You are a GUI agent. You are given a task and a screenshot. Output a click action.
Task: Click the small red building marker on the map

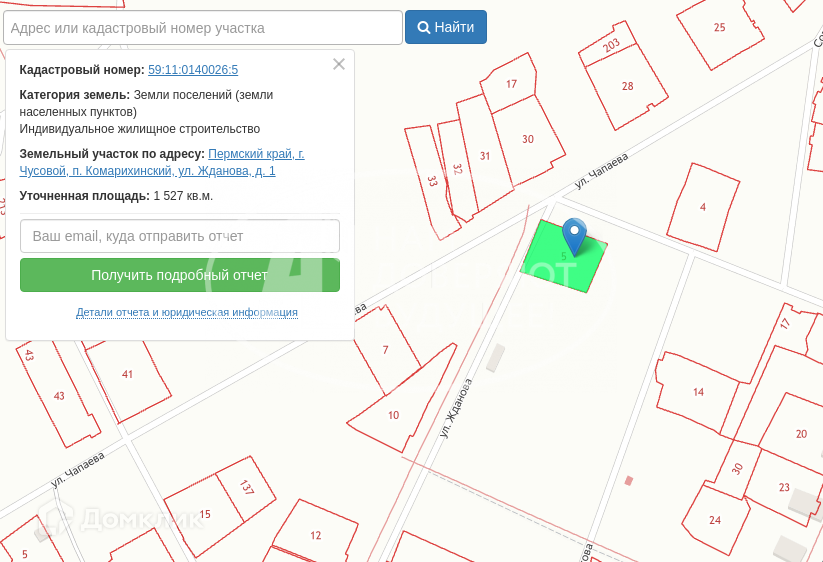tap(629, 480)
